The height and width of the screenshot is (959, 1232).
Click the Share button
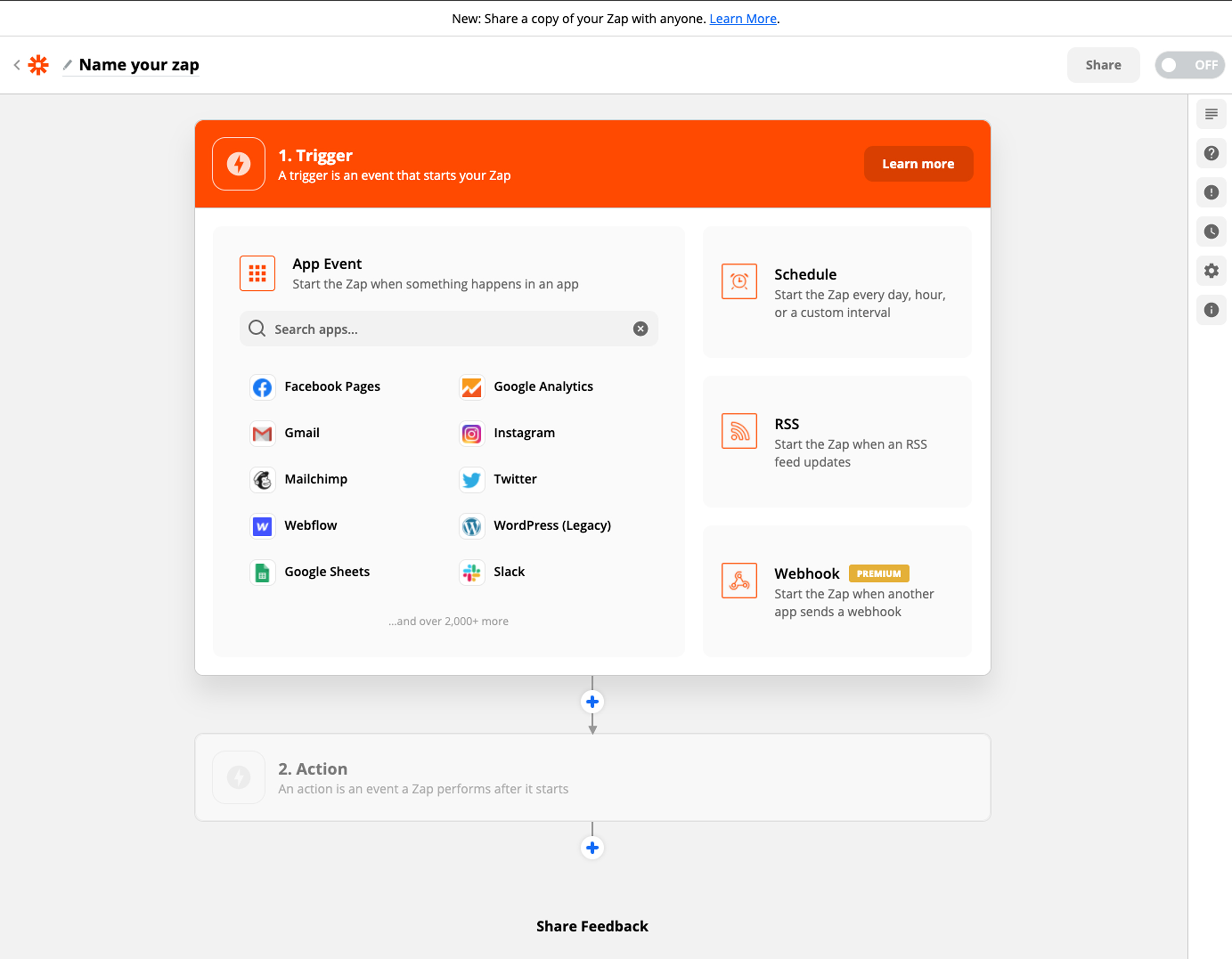tap(1103, 65)
